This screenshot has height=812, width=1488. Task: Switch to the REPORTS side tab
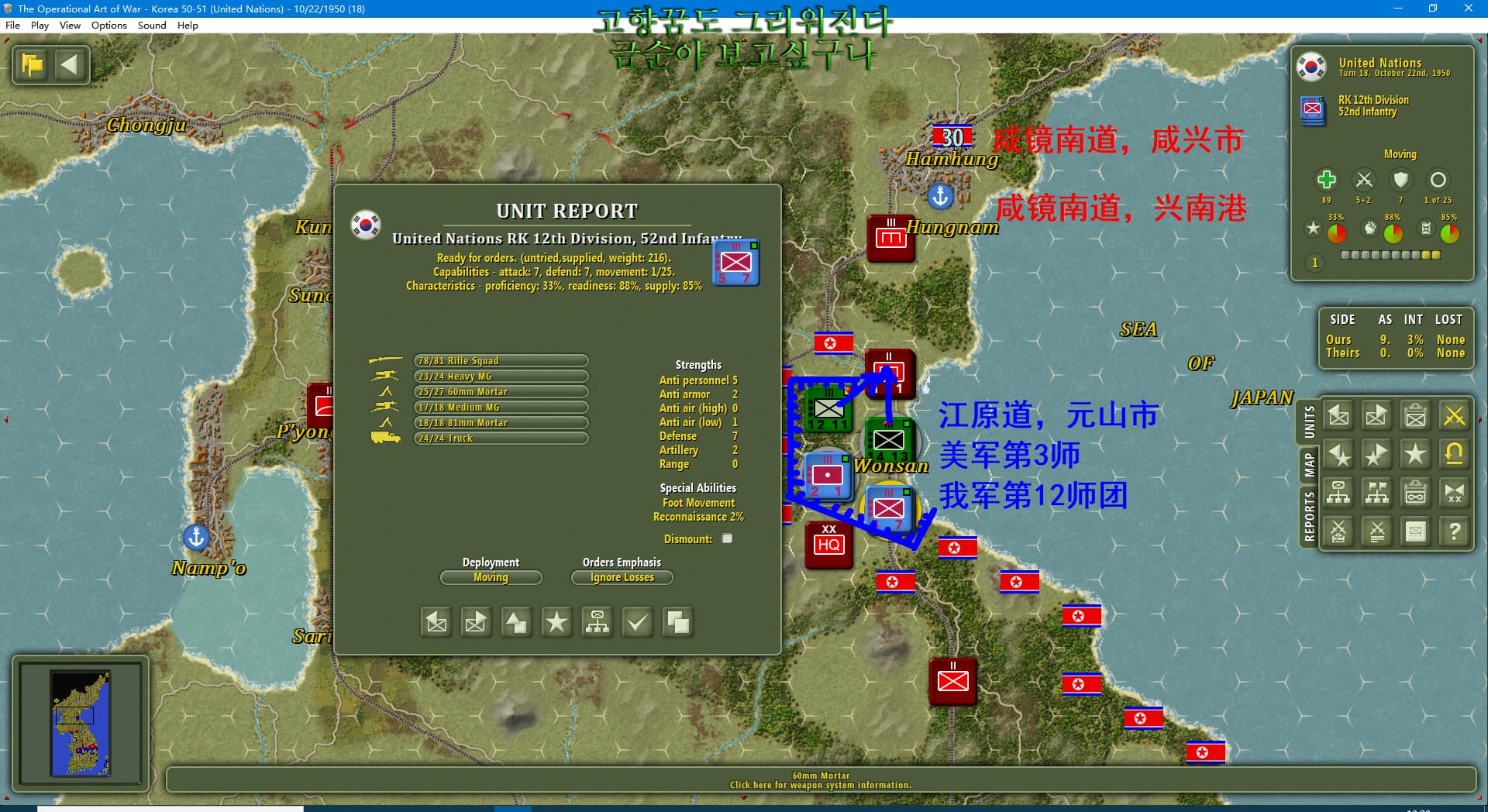[x=1309, y=516]
